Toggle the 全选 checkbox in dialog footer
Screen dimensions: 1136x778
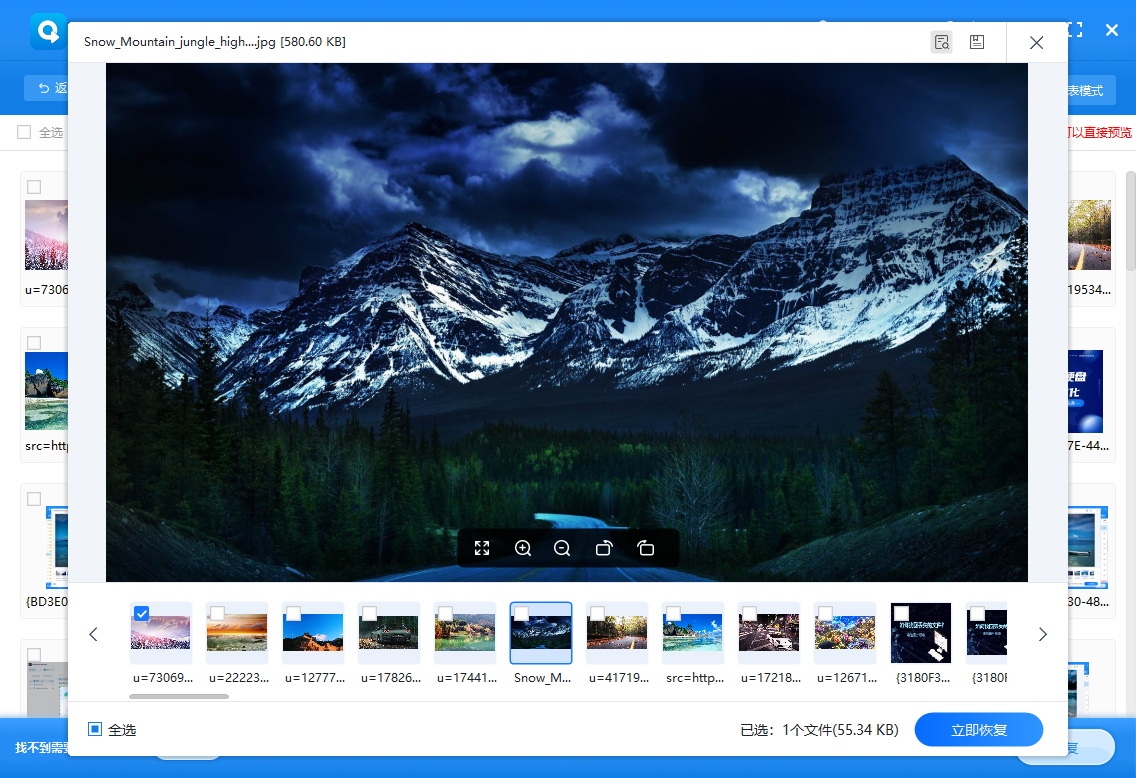[x=95, y=729]
